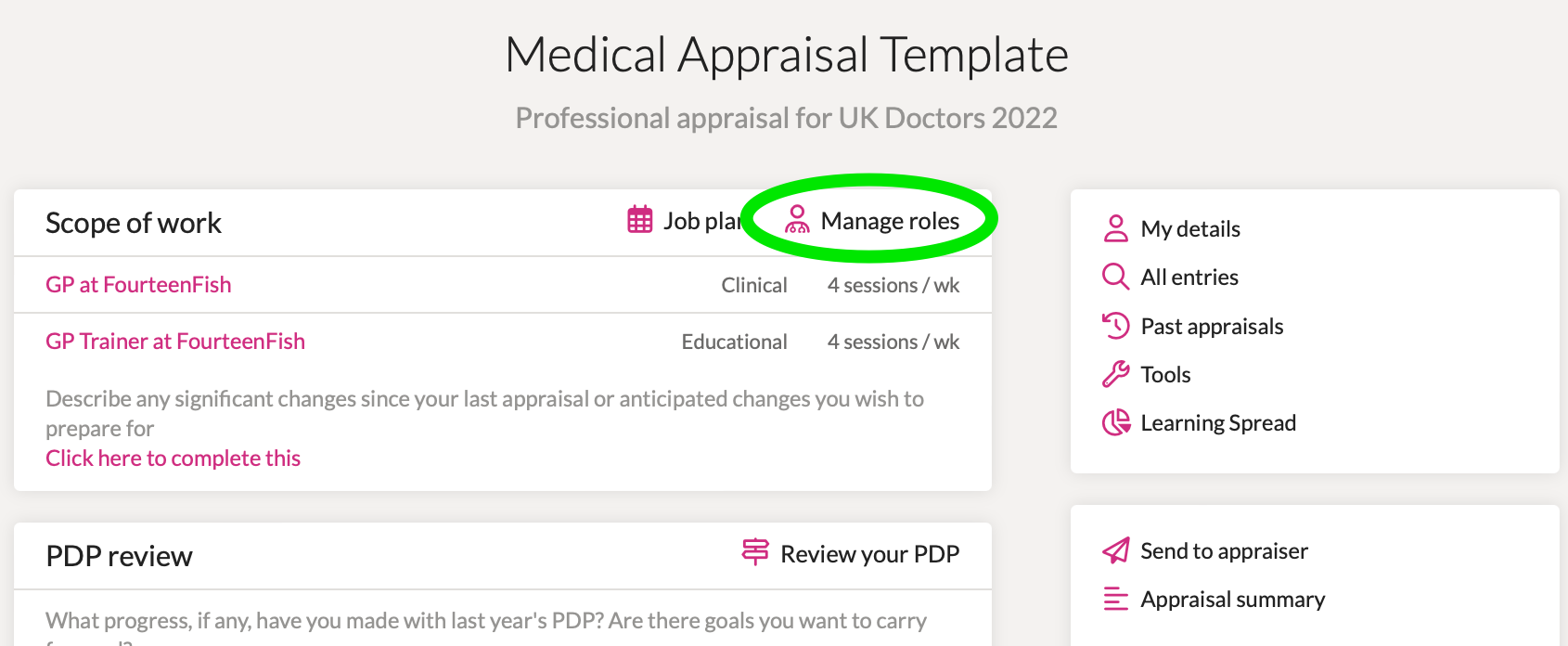Click the 'Click here to complete this' link

click(173, 459)
